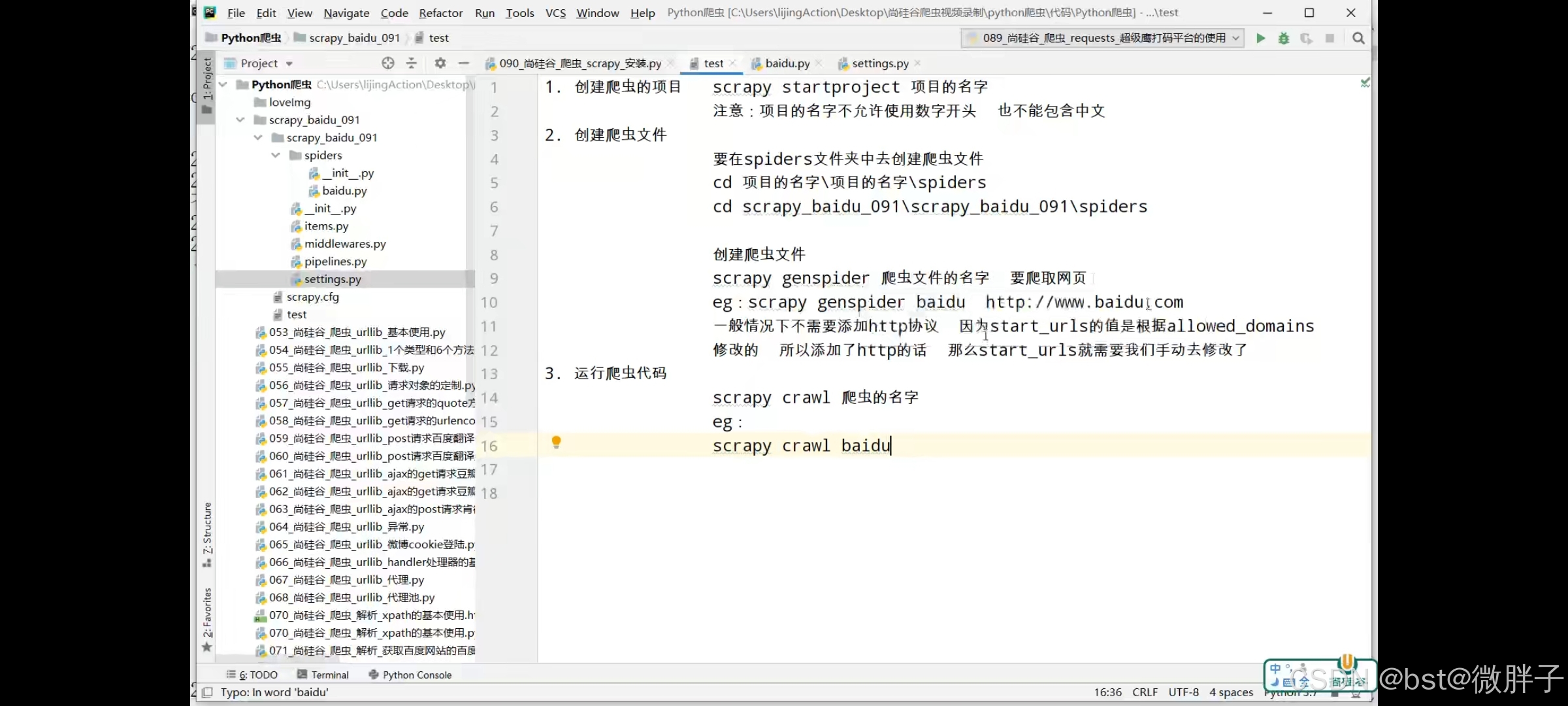This screenshot has width=1568, height=706.
Task: Open Project panel settings gear
Action: tap(440, 63)
